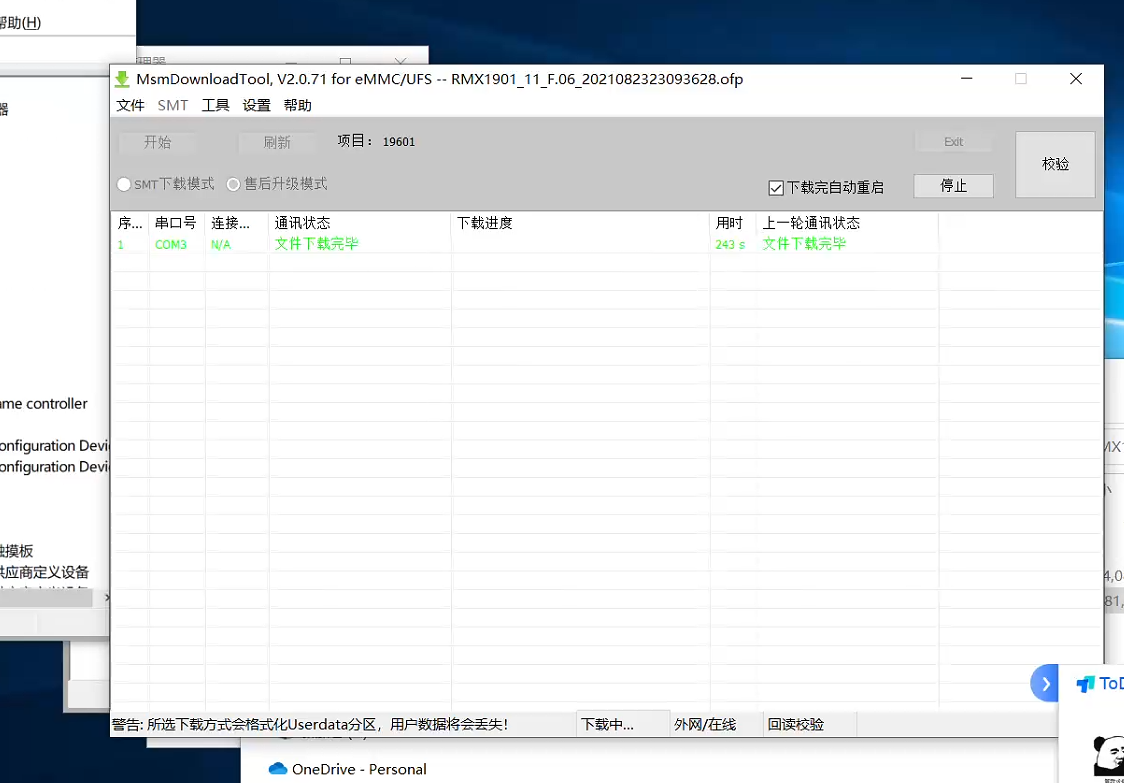Click the green MsmDownloadTool title bar icon
This screenshot has height=783, width=1124.
click(x=123, y=79)
